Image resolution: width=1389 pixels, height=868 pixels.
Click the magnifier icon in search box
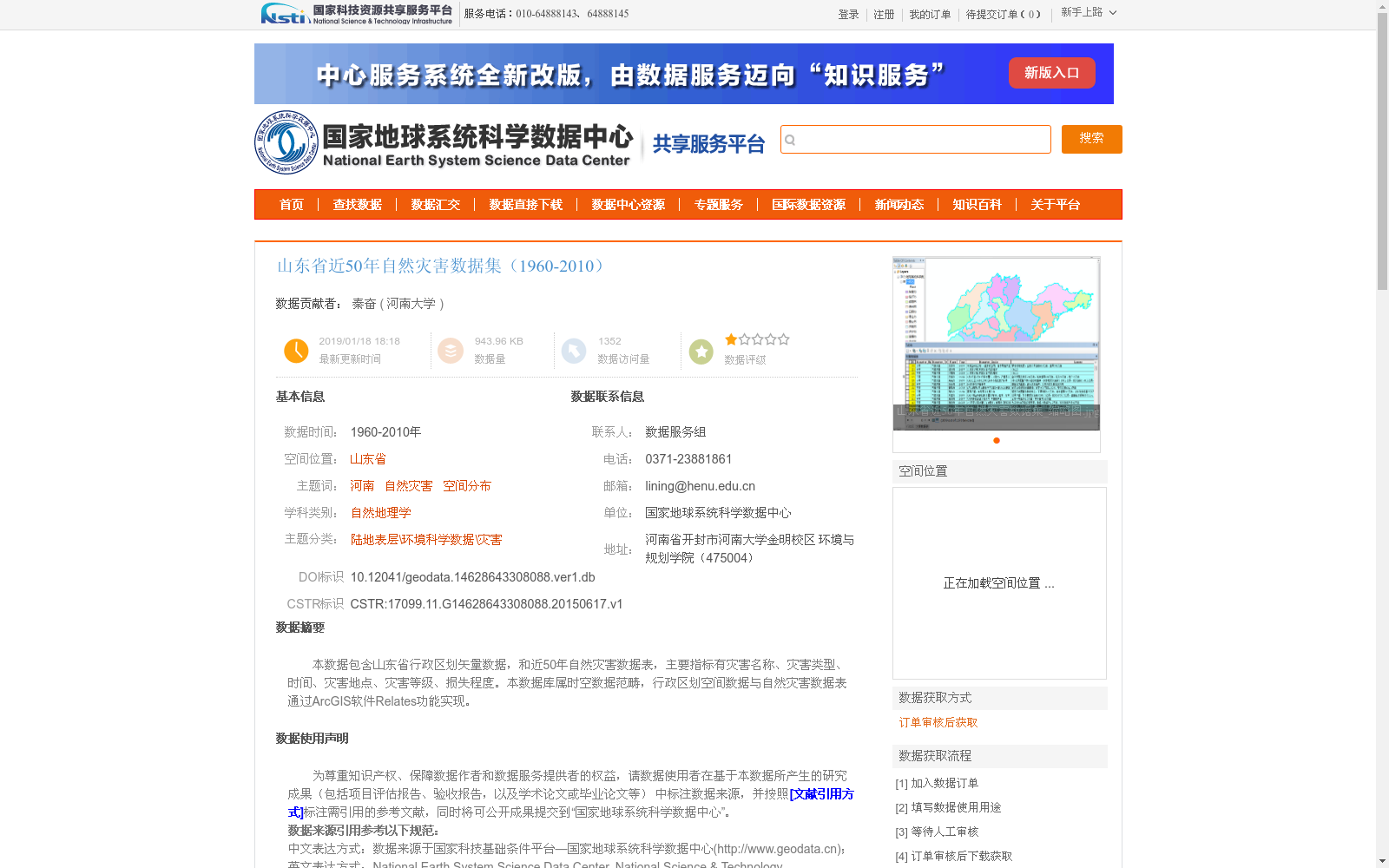click(x=790, y=140)
